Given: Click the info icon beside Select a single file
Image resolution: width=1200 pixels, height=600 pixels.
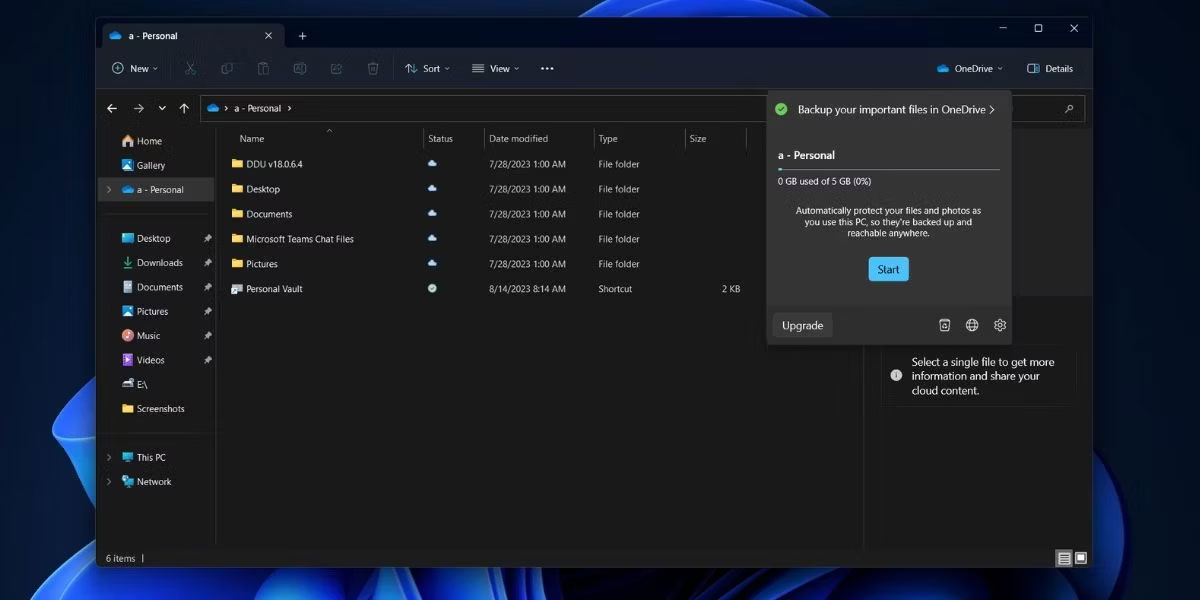Looking at the screenshot, I should click(x=896, y=376).
